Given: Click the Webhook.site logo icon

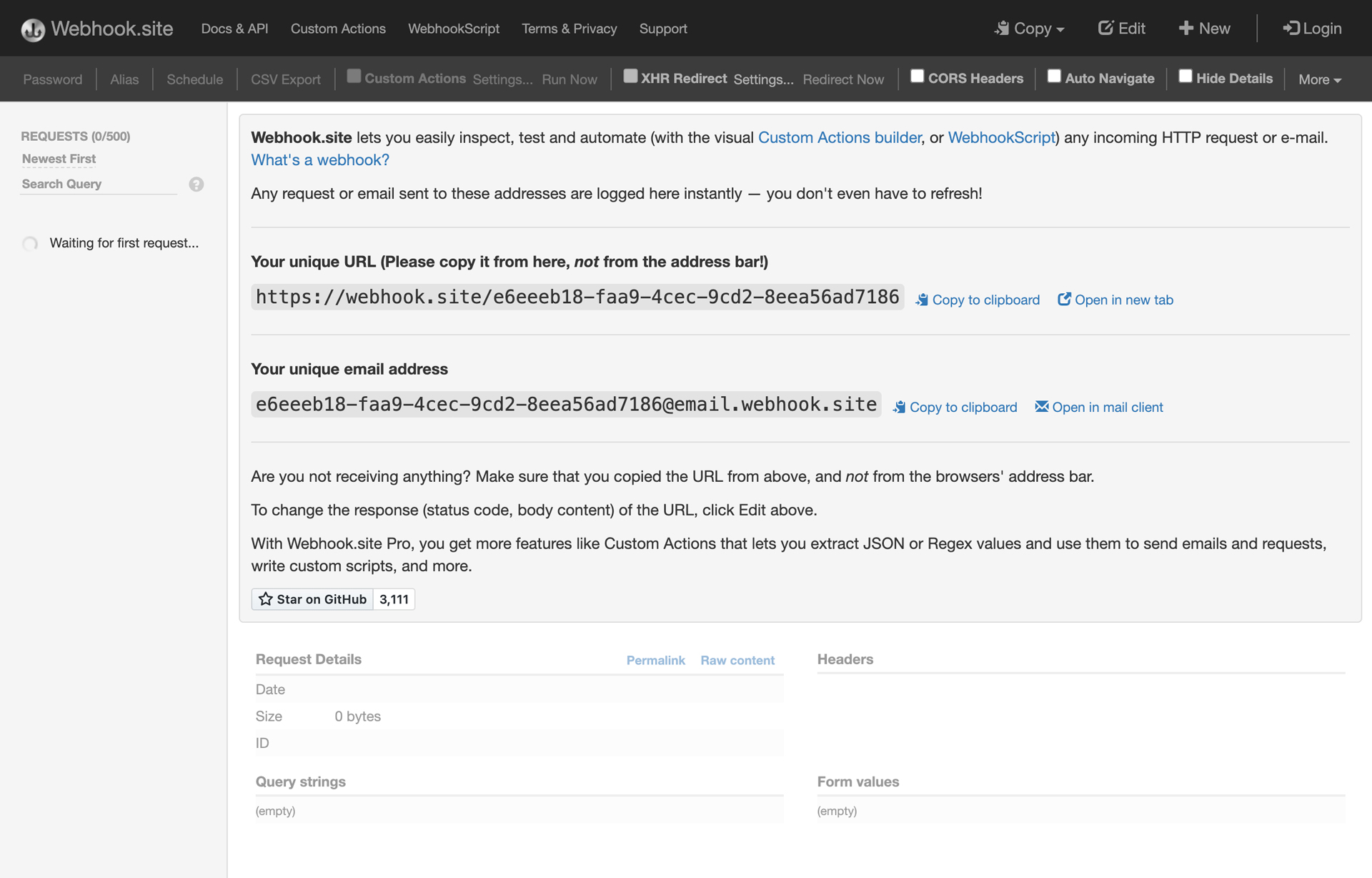Looking at the screenshot, I should tap(32, 29).
